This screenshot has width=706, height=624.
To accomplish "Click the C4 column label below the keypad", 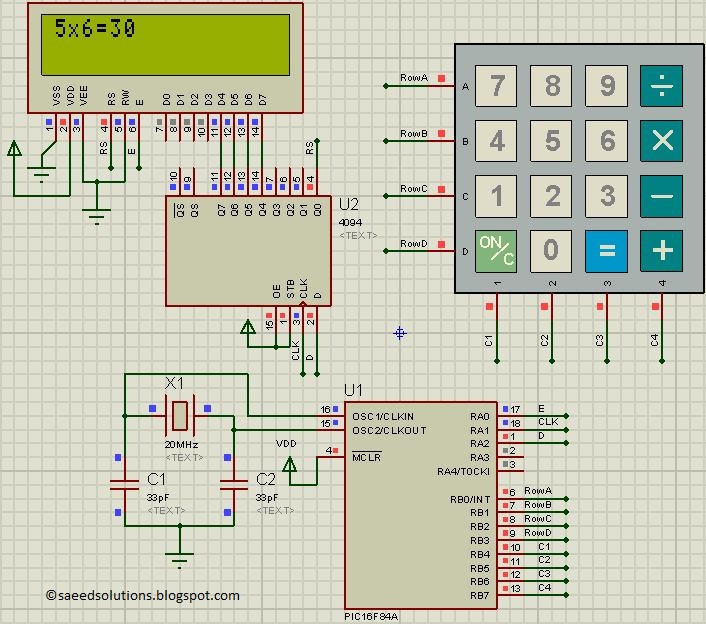I will coord(654,340).
